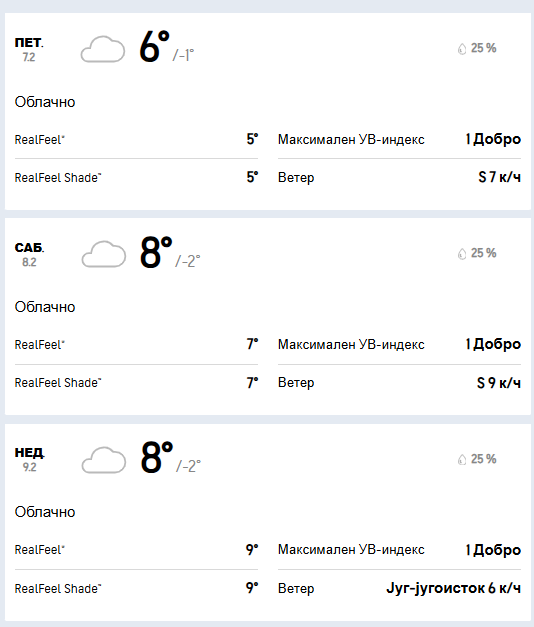Click the 25 % precipitation on Saturday card
Image resolution: width=534 pixels, height=627 pixels.
coord(483,253)
